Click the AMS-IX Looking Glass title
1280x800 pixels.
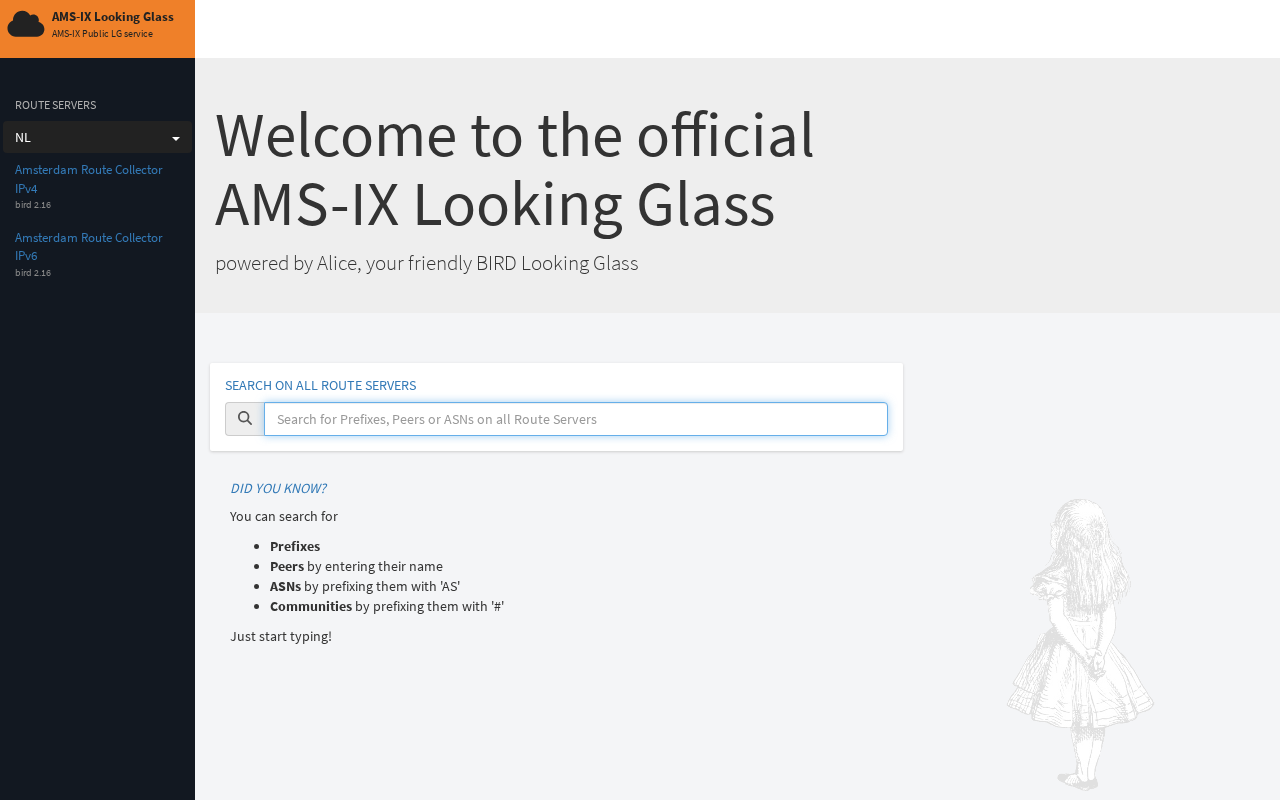point(113,17)
